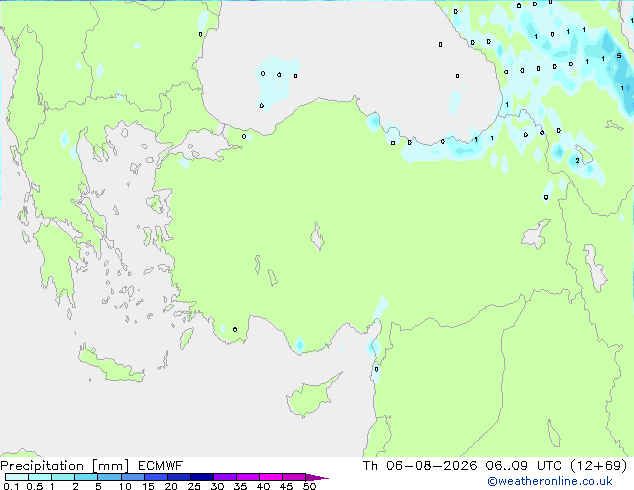
Task: Select the dark navy legend swatch for 25–30 mm
Action: click(x=202, y=477)
